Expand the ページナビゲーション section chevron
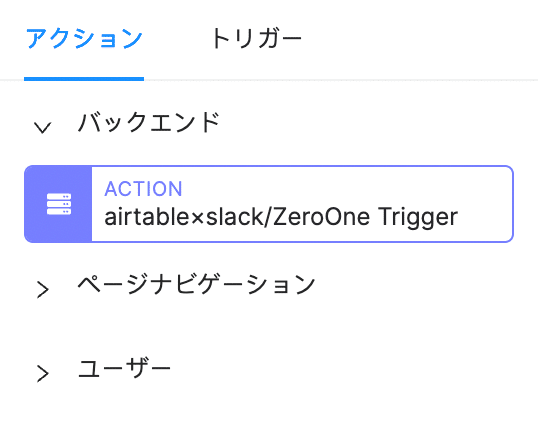Screen dimensions: 538x440 43,290
